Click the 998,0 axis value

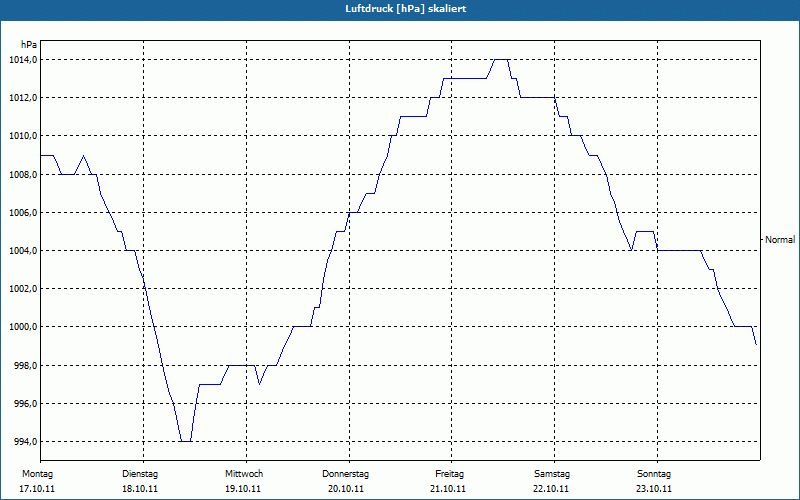[x=25, y=366]
